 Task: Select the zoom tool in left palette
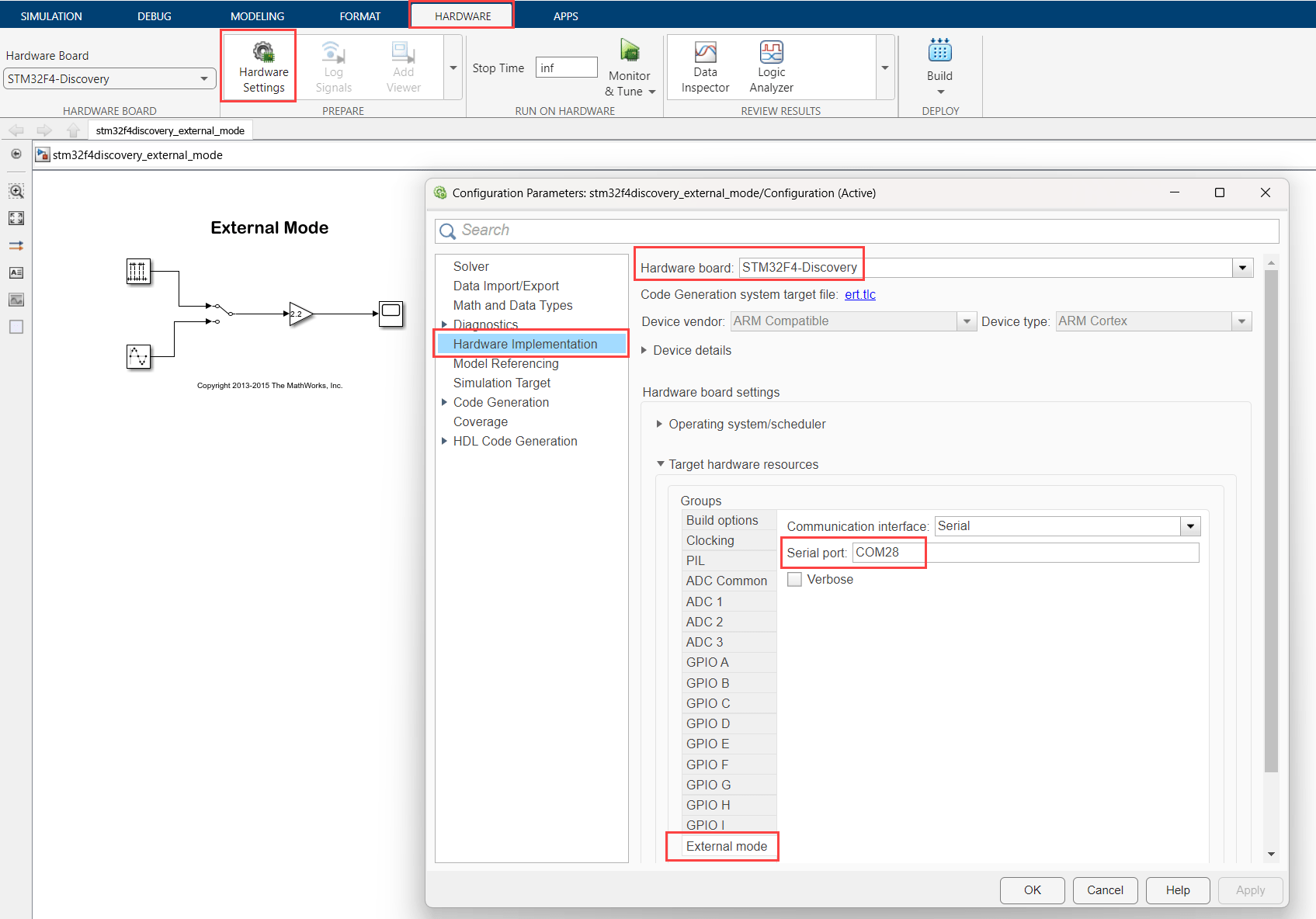coord(16,191)
